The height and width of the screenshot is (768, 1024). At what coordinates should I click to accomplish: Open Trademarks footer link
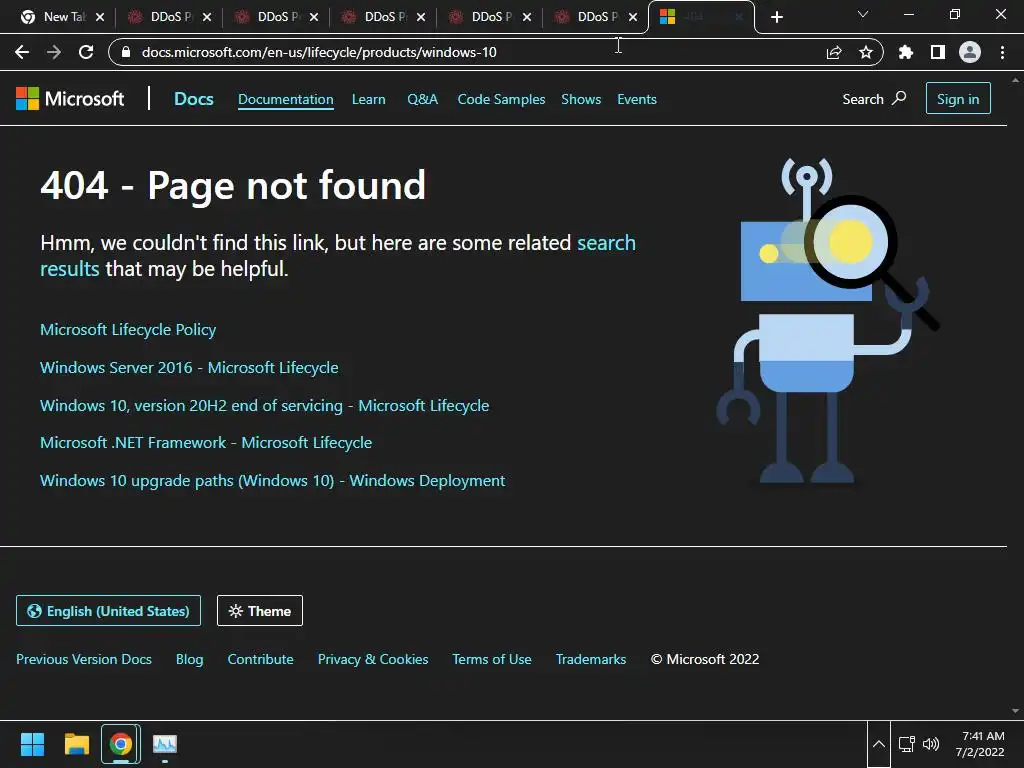point(591,660)
